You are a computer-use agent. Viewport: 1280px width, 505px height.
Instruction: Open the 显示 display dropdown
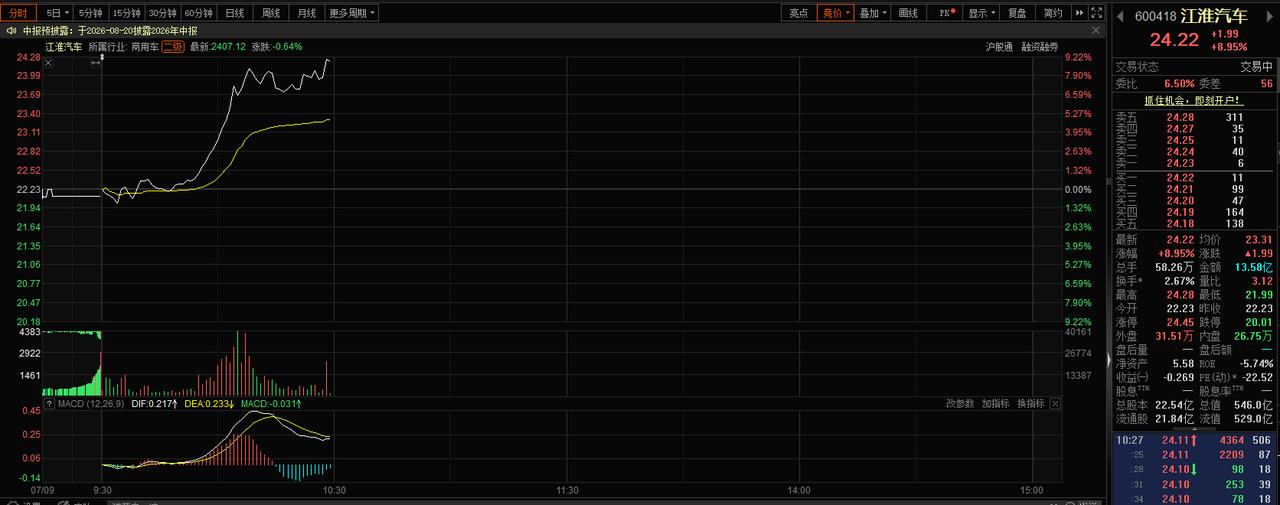[981, 13]
